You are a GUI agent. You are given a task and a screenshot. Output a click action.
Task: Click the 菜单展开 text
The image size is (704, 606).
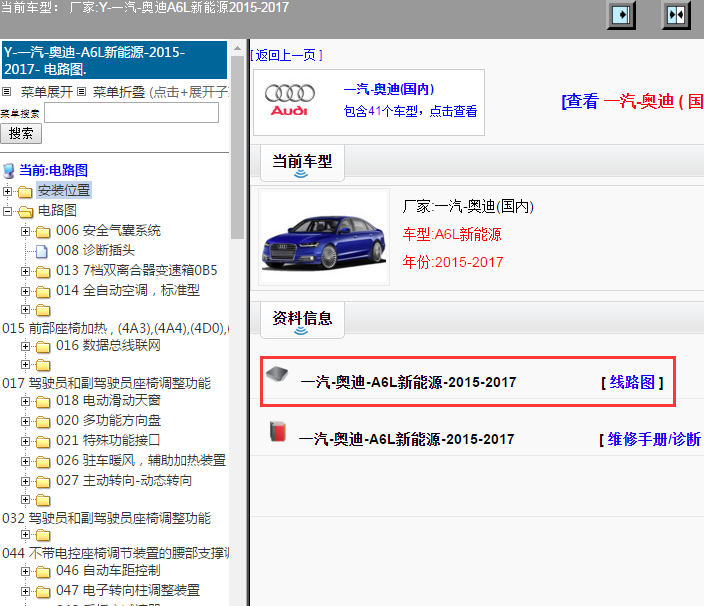tap(47, 92)
